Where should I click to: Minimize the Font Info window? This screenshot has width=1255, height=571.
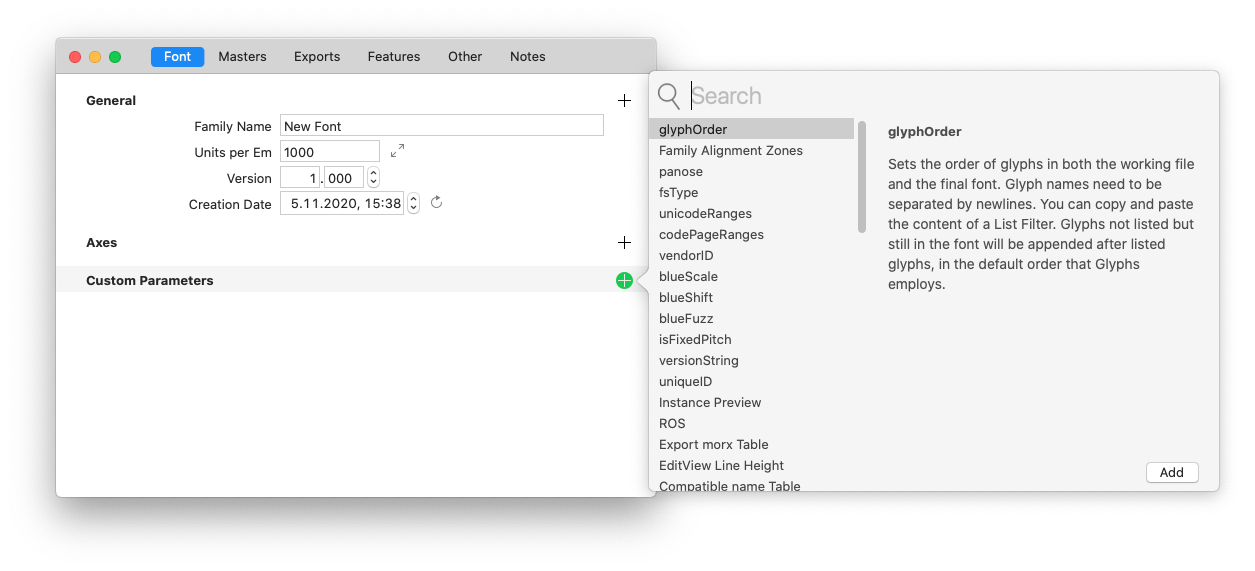pos(95,57)
